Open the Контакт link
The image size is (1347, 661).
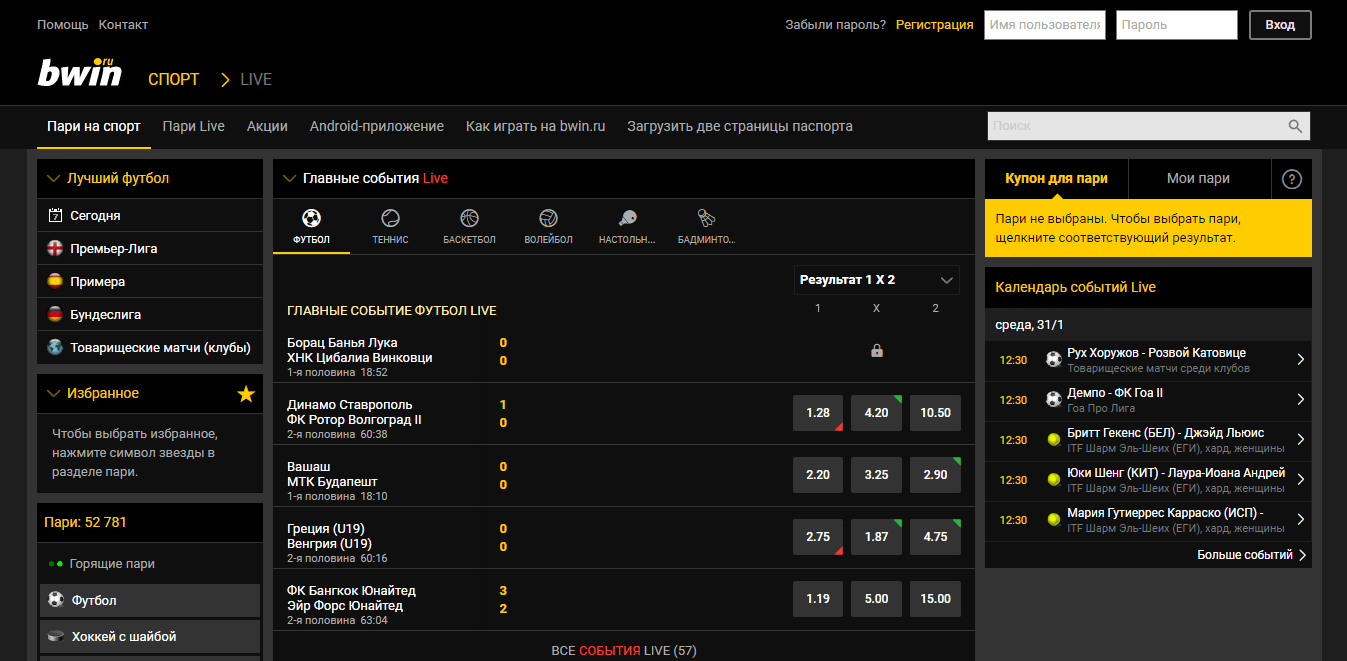click(x=123, y=25)
